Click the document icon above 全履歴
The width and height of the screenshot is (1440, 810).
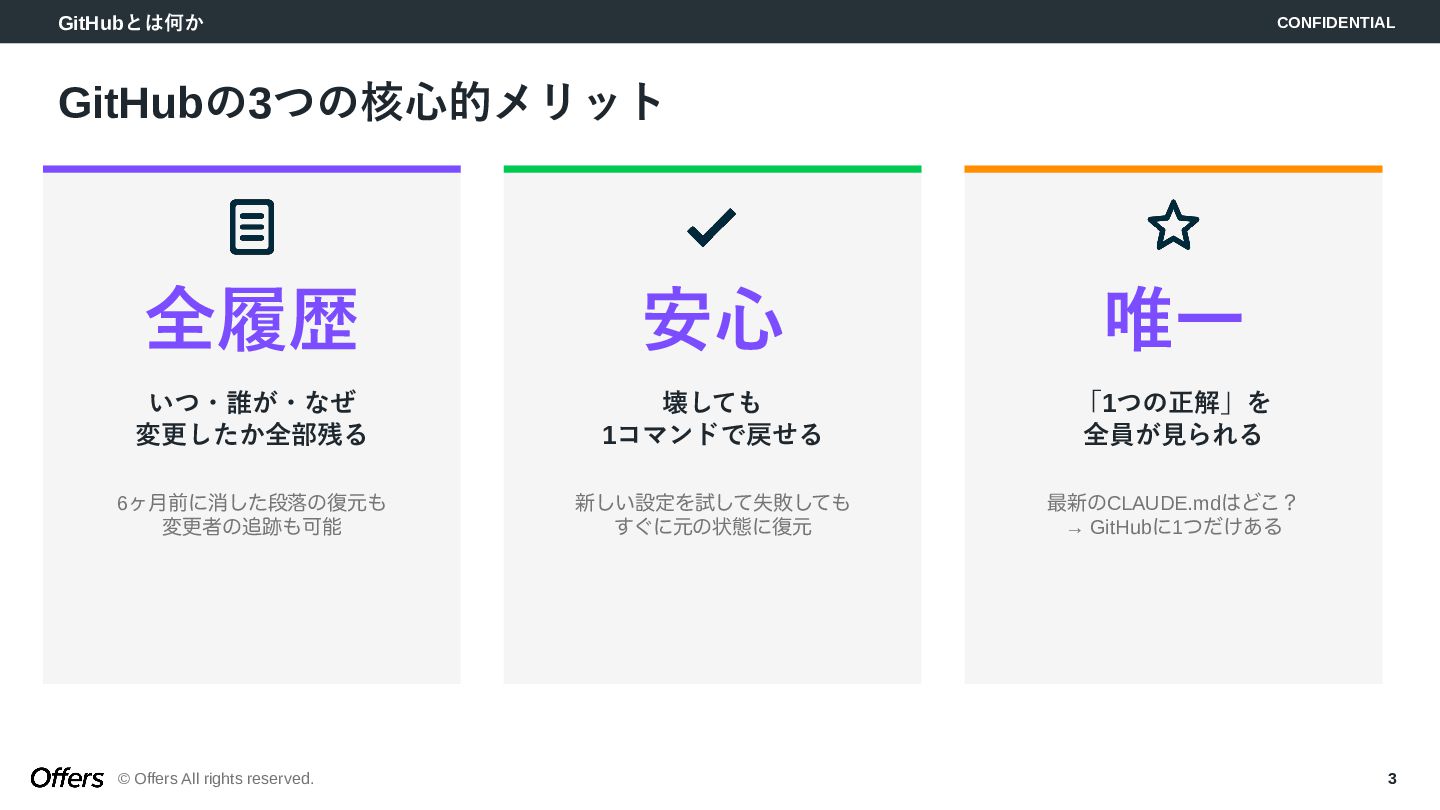[x=252, y=227]
